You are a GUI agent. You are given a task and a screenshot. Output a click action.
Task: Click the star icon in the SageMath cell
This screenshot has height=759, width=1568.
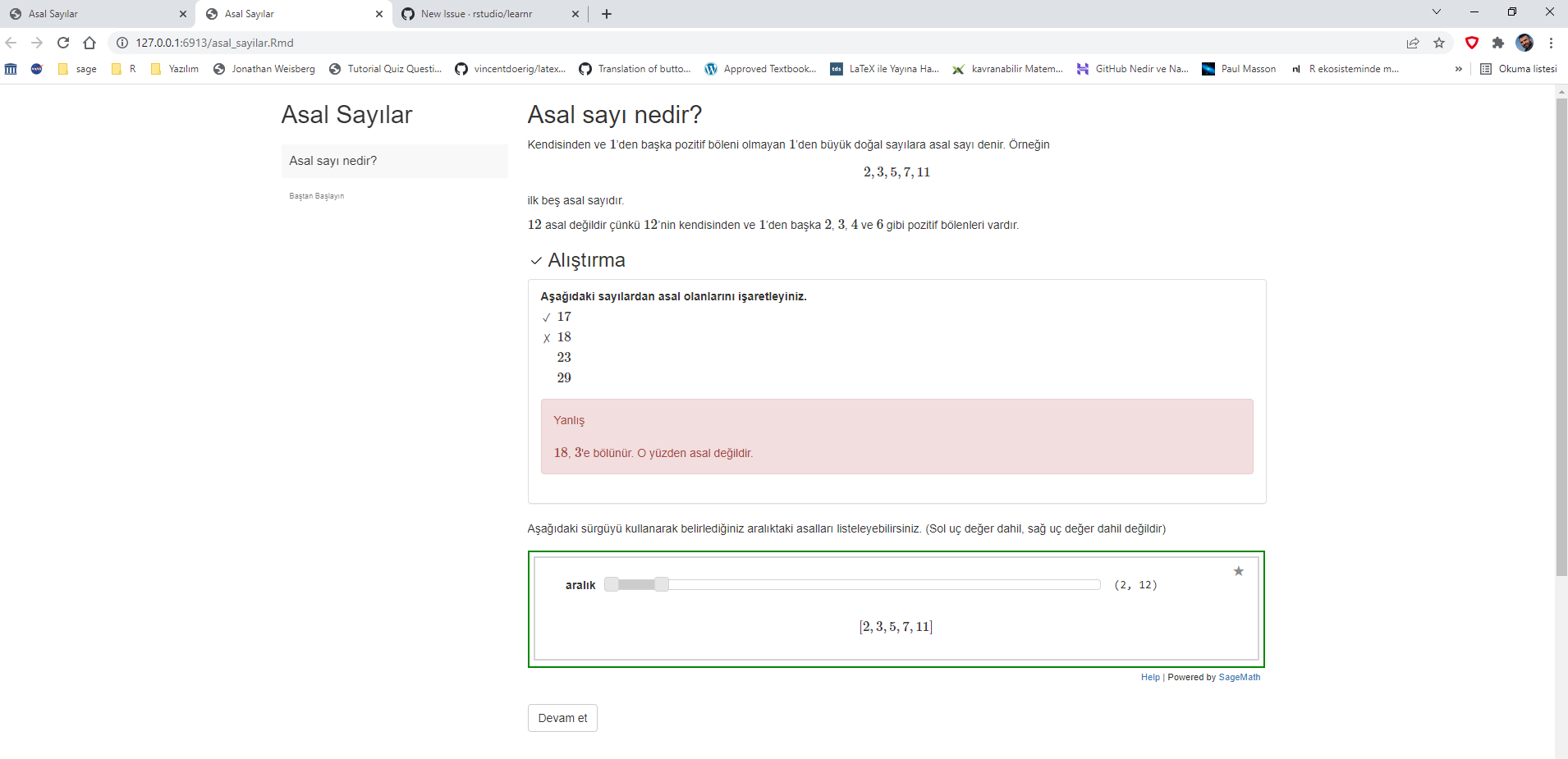coord(1237,571)
